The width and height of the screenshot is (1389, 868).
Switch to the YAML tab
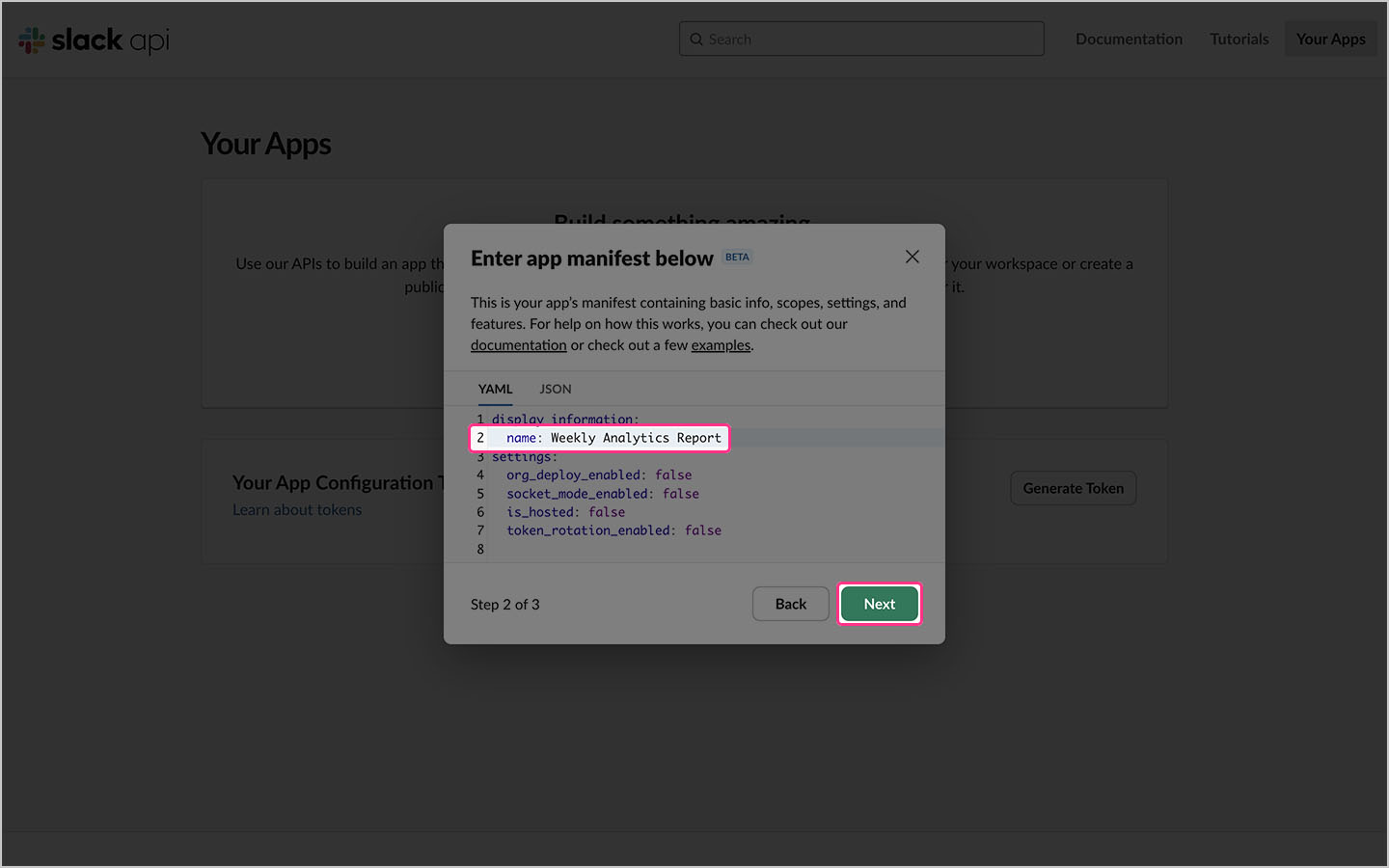495,389
